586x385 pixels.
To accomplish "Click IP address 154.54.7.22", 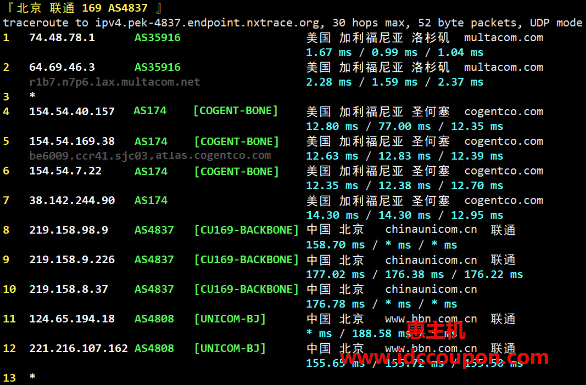I will click(x=65, y=171).
